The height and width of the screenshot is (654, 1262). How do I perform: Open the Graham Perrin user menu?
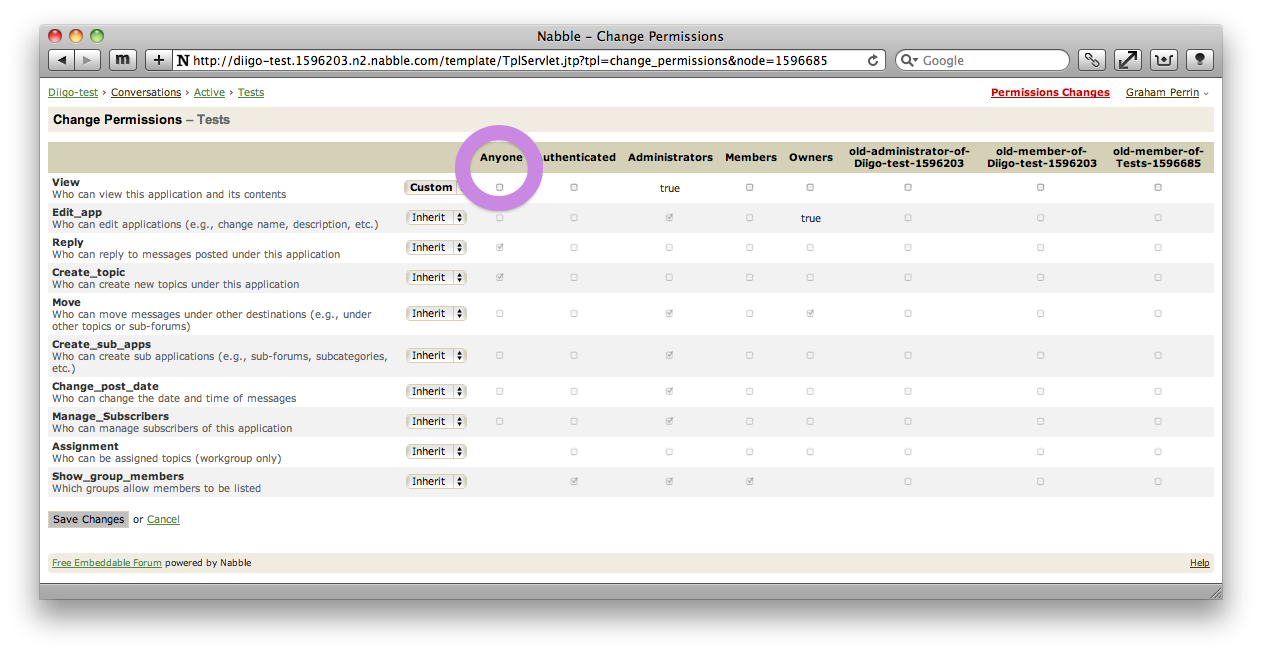click(1166, 93)
